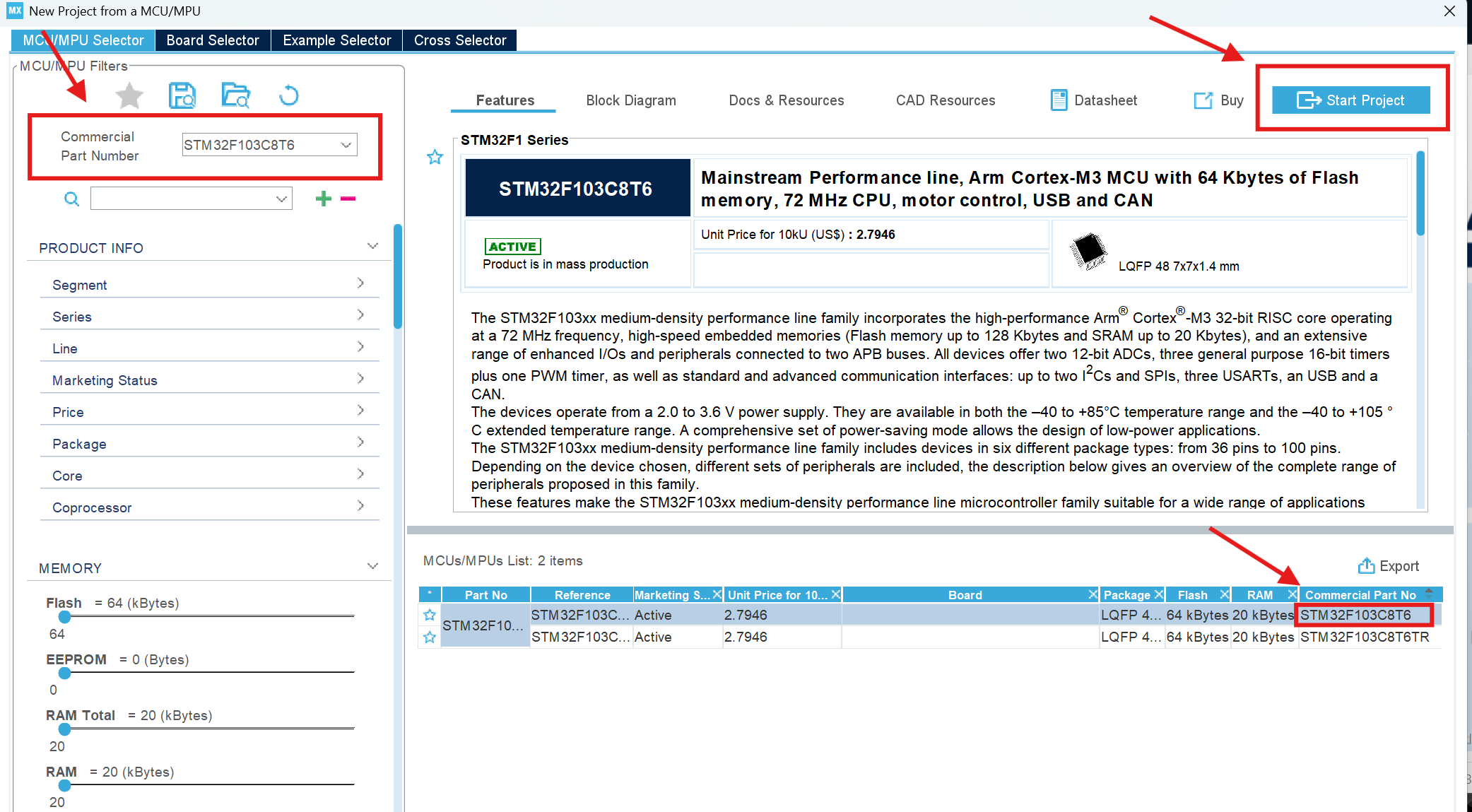This screenshot has width=1472, height=812.
Task: Remove the Package column with its X
Action: 1158,594
